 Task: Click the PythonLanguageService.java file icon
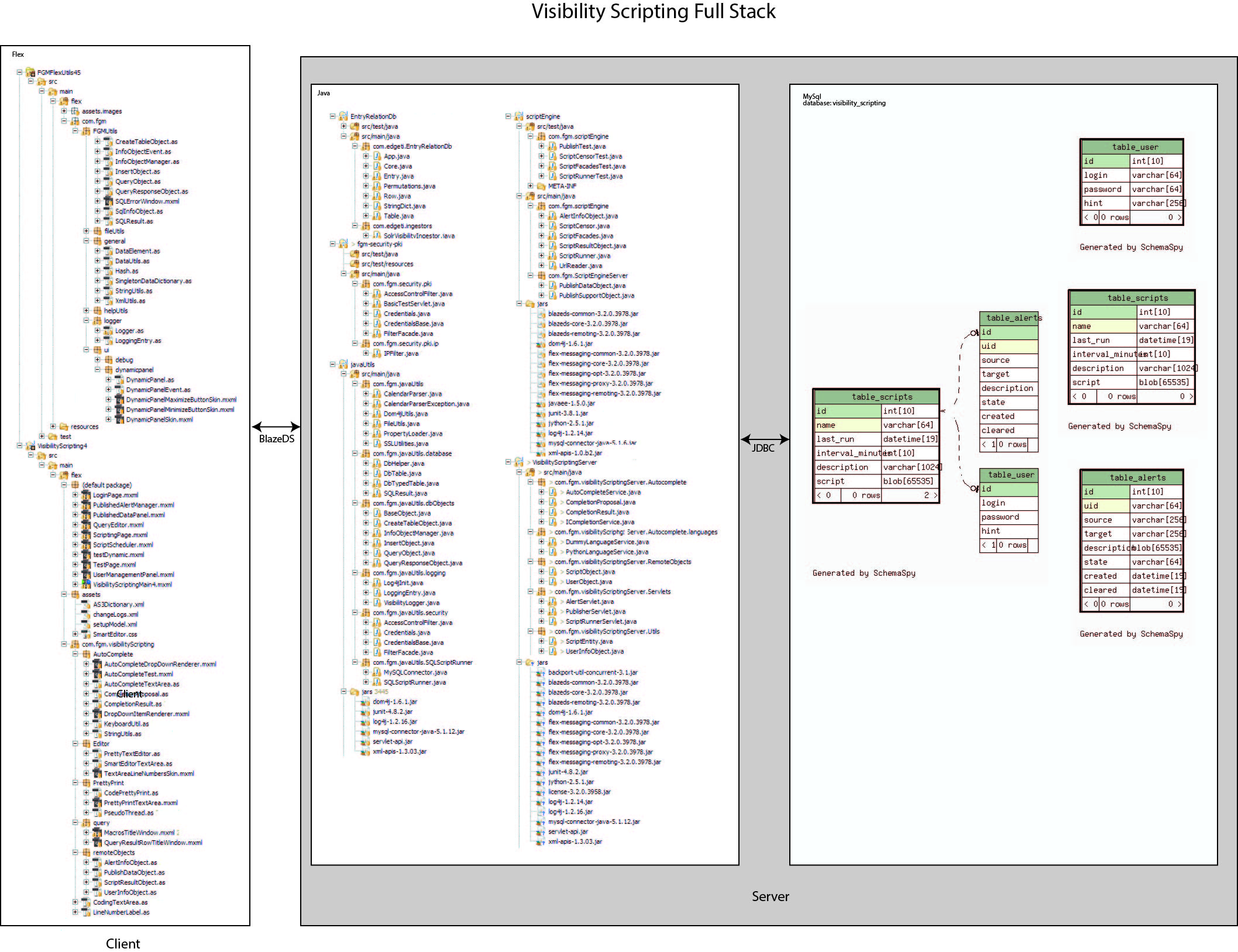[x=552, y=552]
